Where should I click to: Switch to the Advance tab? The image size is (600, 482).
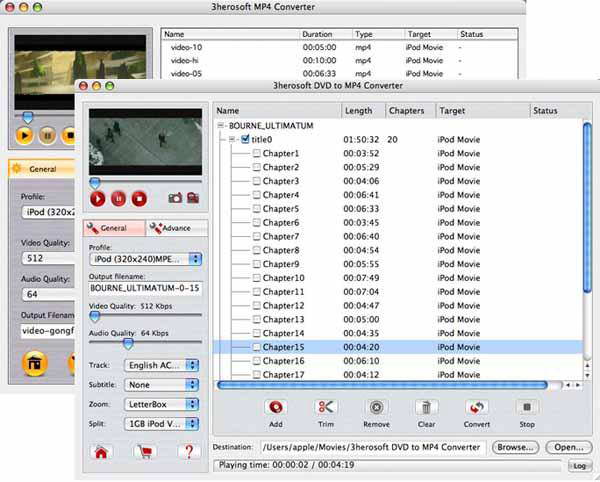(x=176, y=228)
